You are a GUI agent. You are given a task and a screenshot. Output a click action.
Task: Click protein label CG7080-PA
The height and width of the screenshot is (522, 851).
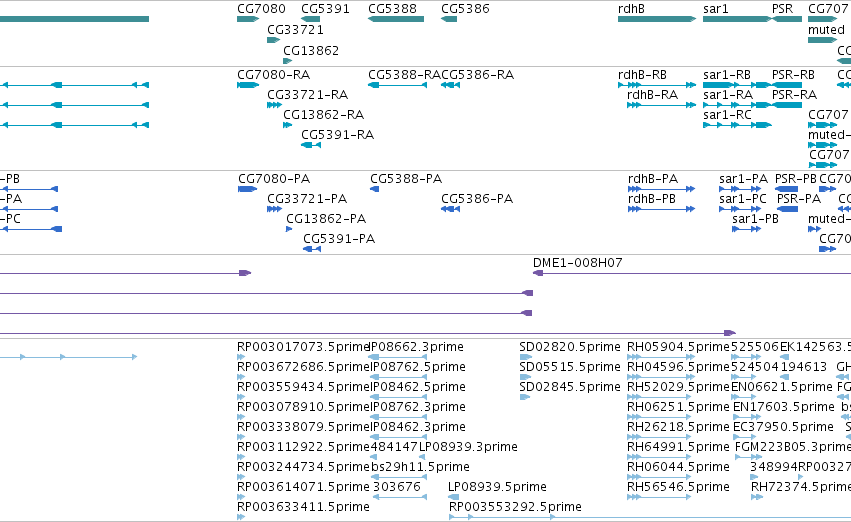[274, 179]
